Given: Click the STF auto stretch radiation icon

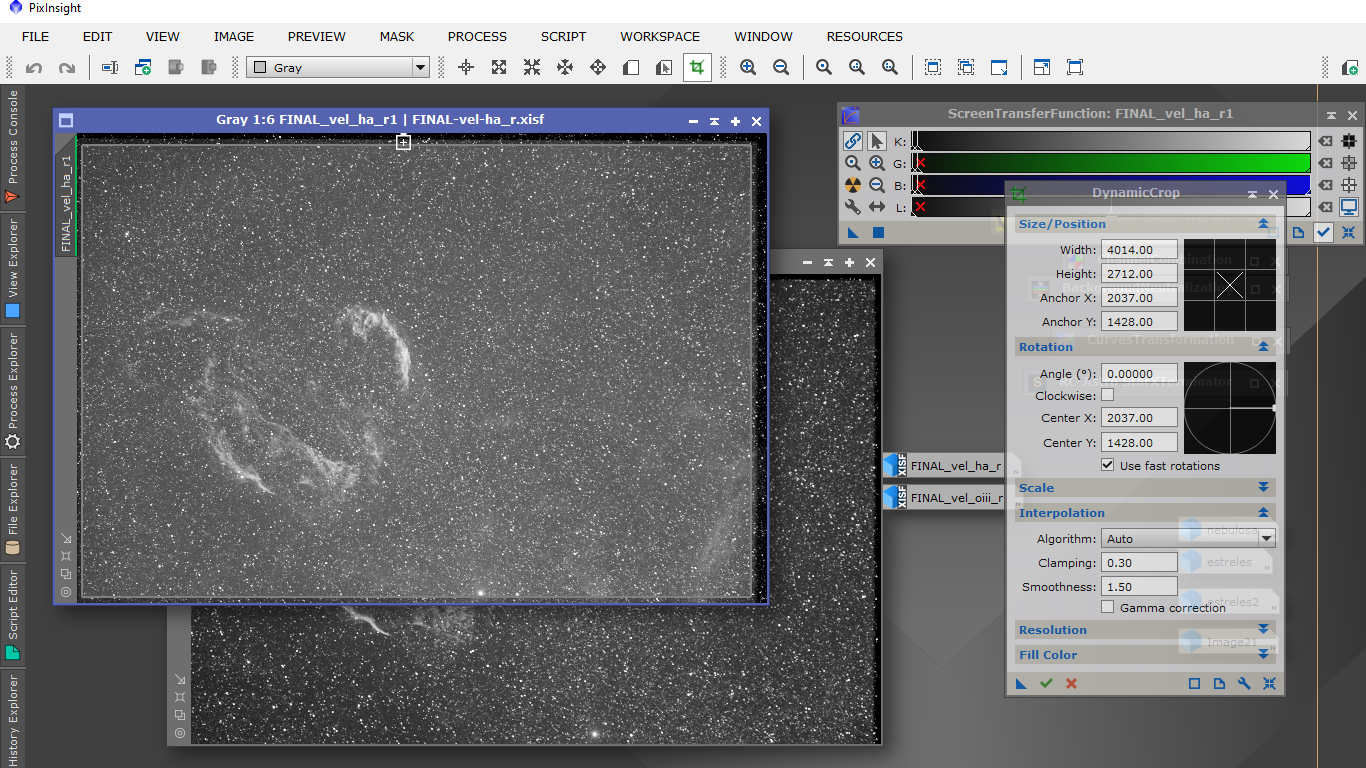Looking at the screenshot, I should coord(853,185).
